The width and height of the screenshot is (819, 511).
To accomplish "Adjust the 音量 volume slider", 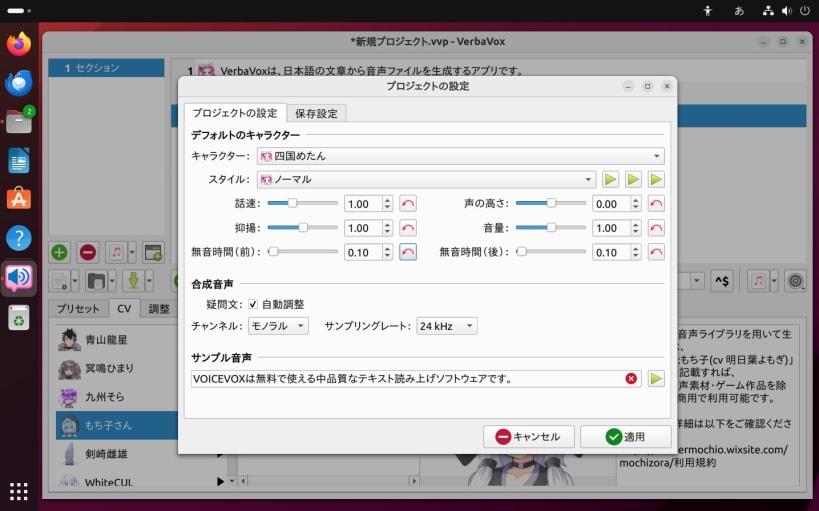I will pyautogui.click(x=551, y=227).
